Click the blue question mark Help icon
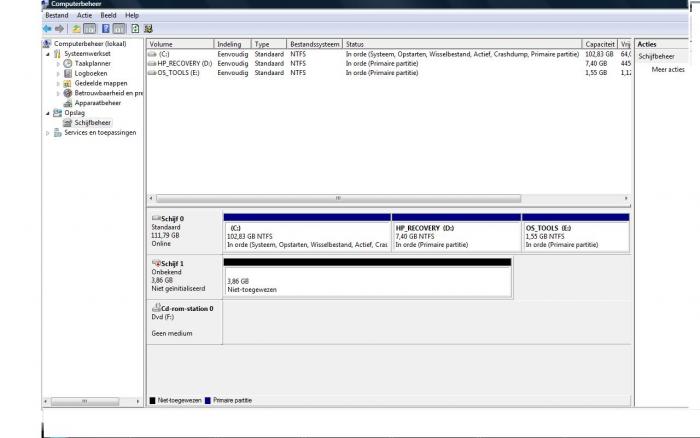This screenshot has width=700, height=438. [x=106, y=29]
